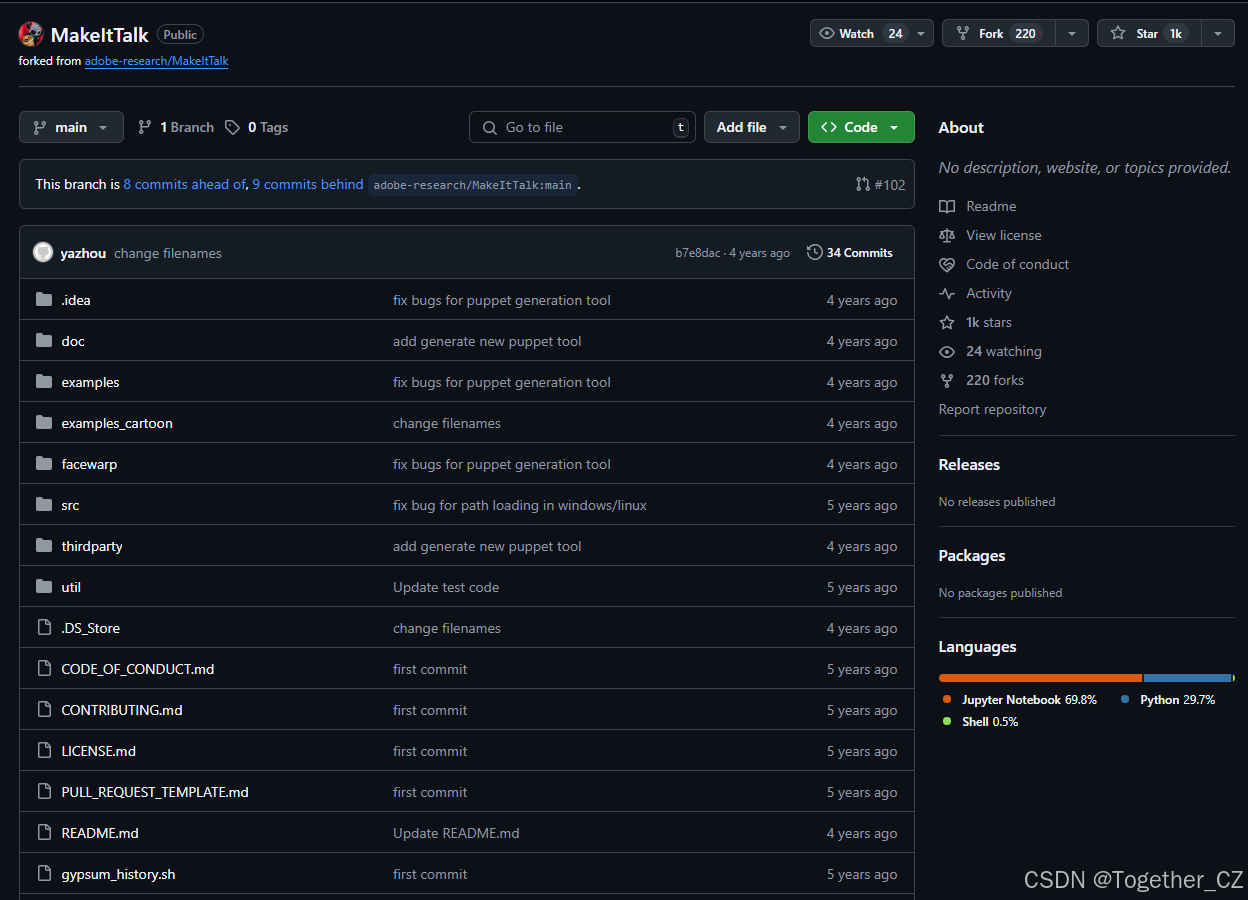Open the examples folder
The height and width of the screenshot is (900, 1248).
[x=90, y=382]
